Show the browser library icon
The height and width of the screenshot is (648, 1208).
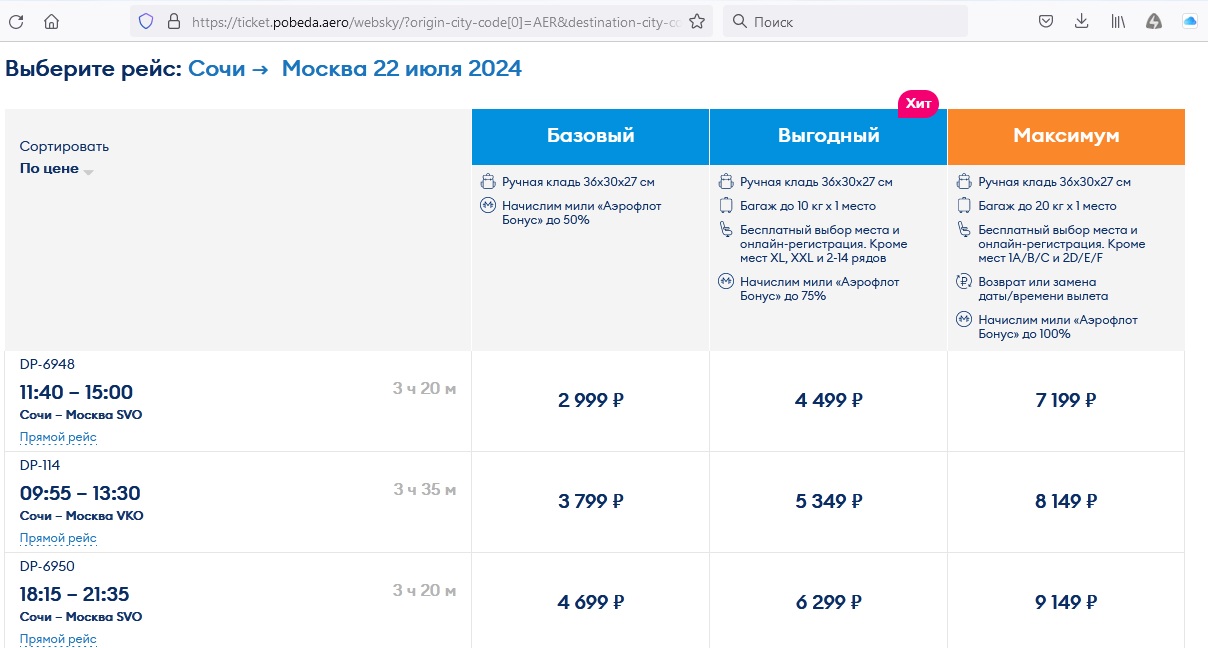tap(1118, 21)
